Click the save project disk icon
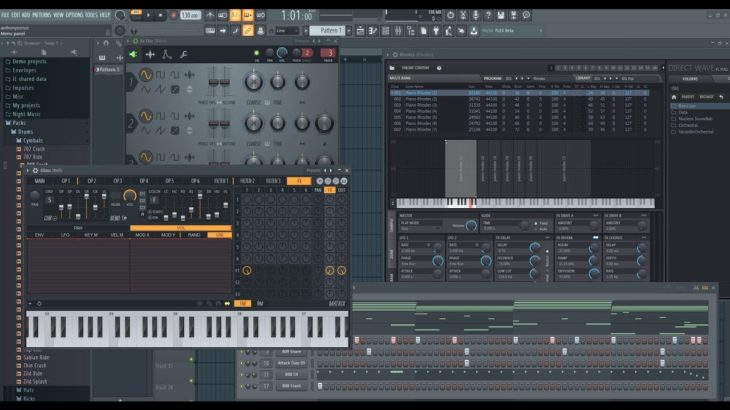 tap(500, 15)
